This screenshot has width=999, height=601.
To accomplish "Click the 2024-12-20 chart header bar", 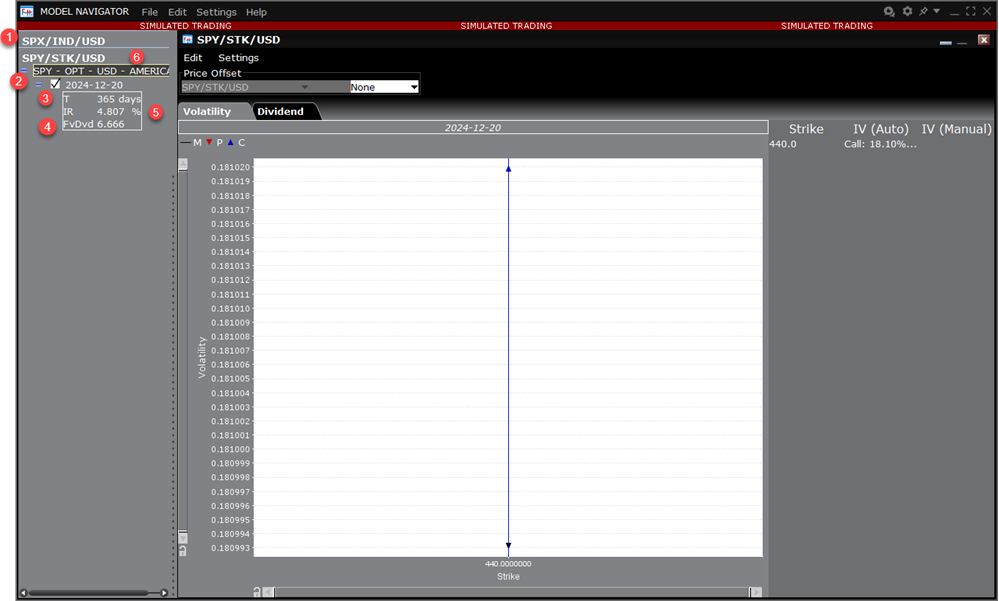I will pos(473,127).
